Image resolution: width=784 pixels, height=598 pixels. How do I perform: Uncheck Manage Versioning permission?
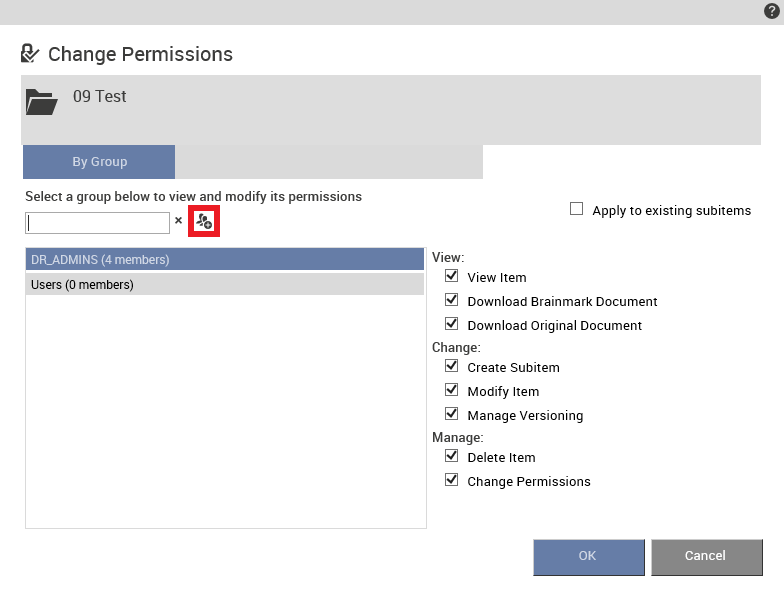(x=452, y=414)
